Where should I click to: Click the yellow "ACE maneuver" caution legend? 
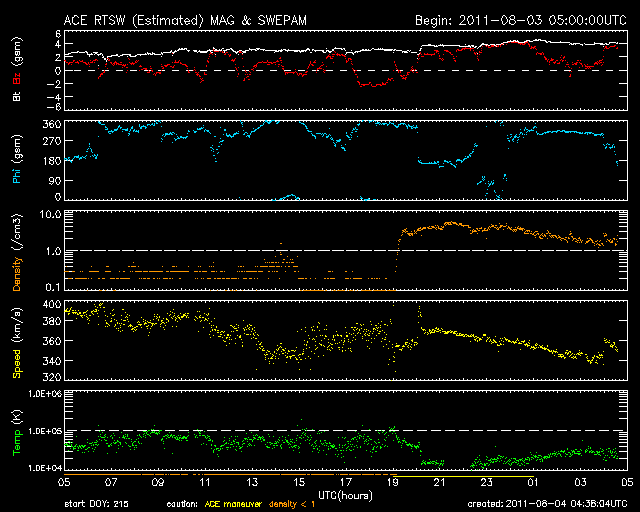[233, 504]
